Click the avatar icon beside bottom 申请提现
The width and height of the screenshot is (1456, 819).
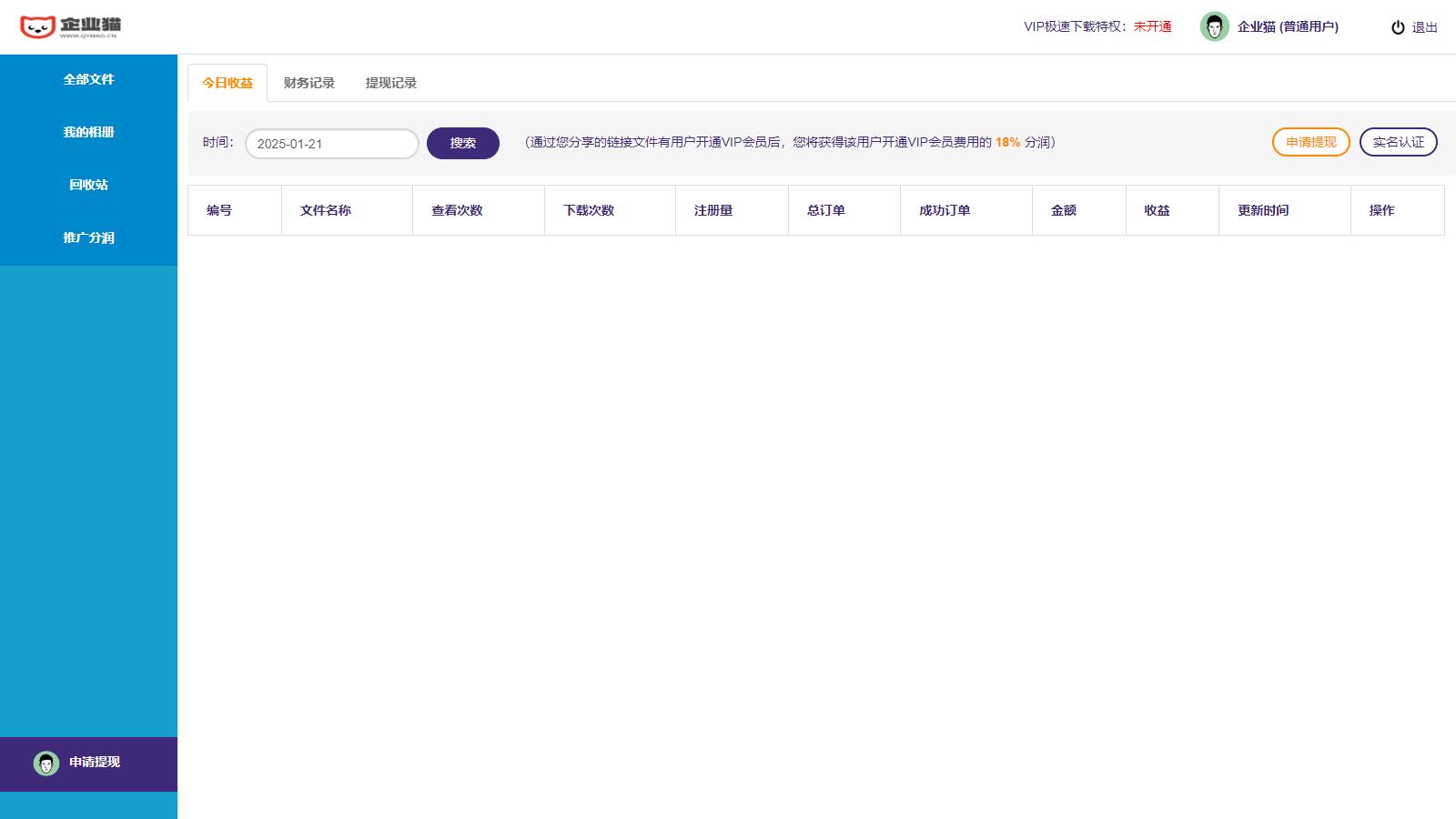[x=45, y=763]
